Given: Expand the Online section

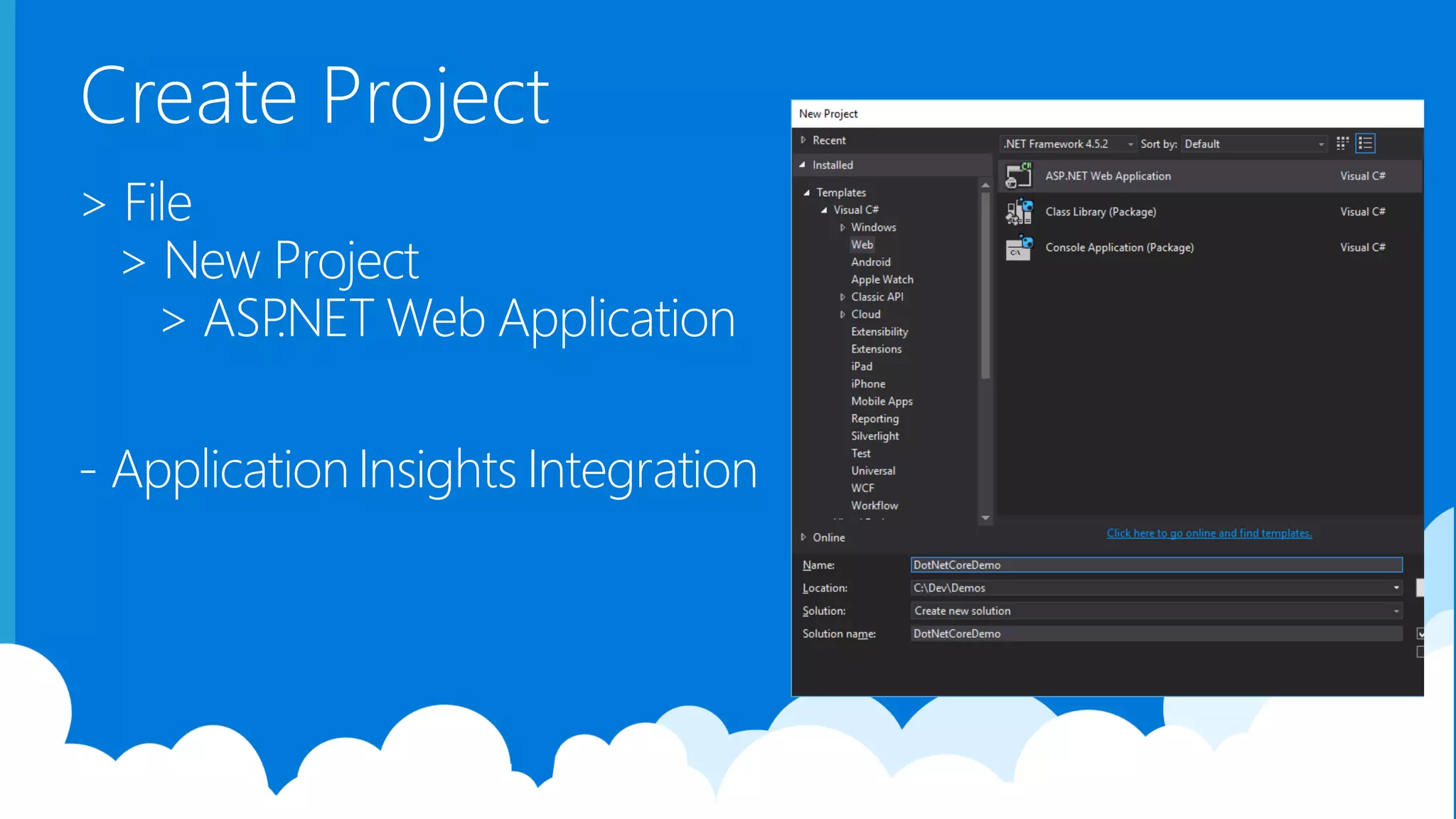Looking at the screenshot, I should tap(803, 537).
